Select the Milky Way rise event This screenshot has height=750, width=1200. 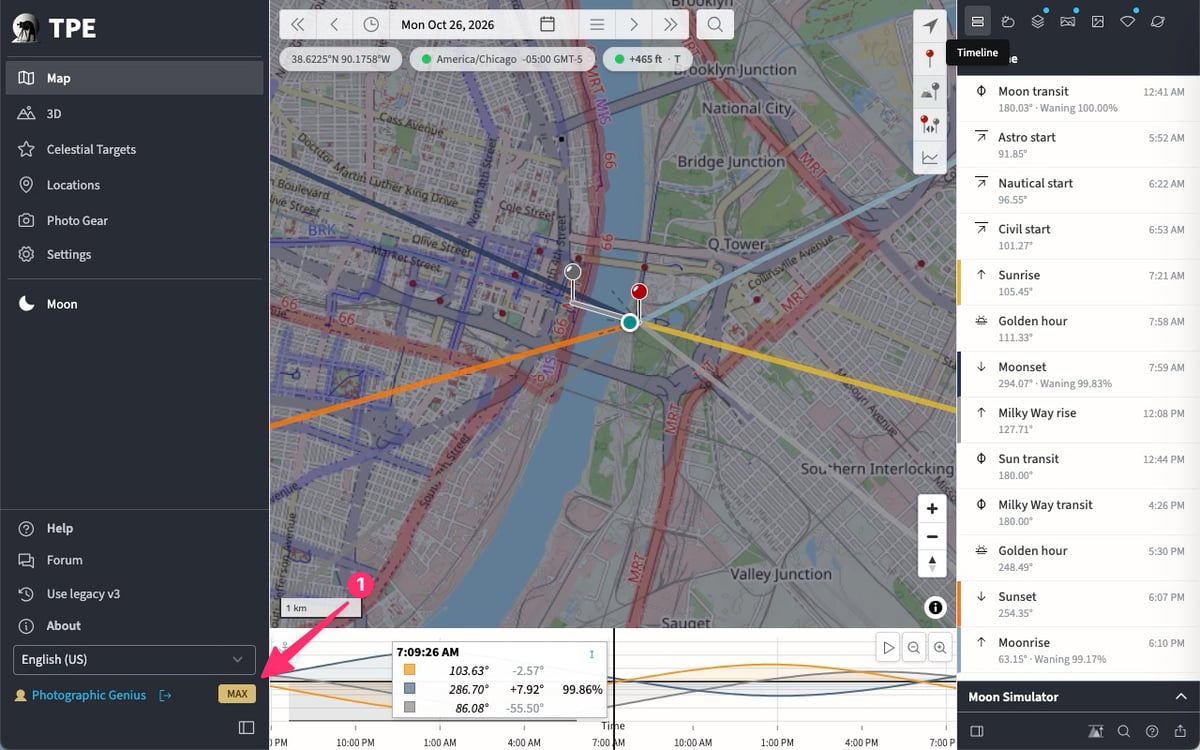(x=1079, y=421)
